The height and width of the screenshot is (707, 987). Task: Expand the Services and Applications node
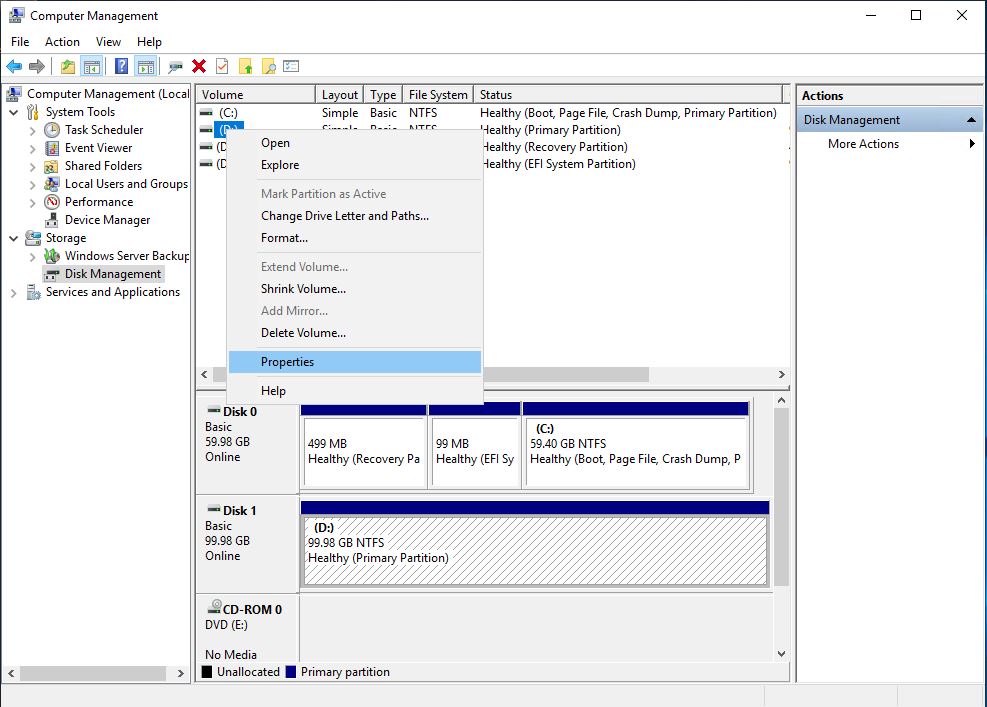[x=13, y=293]
